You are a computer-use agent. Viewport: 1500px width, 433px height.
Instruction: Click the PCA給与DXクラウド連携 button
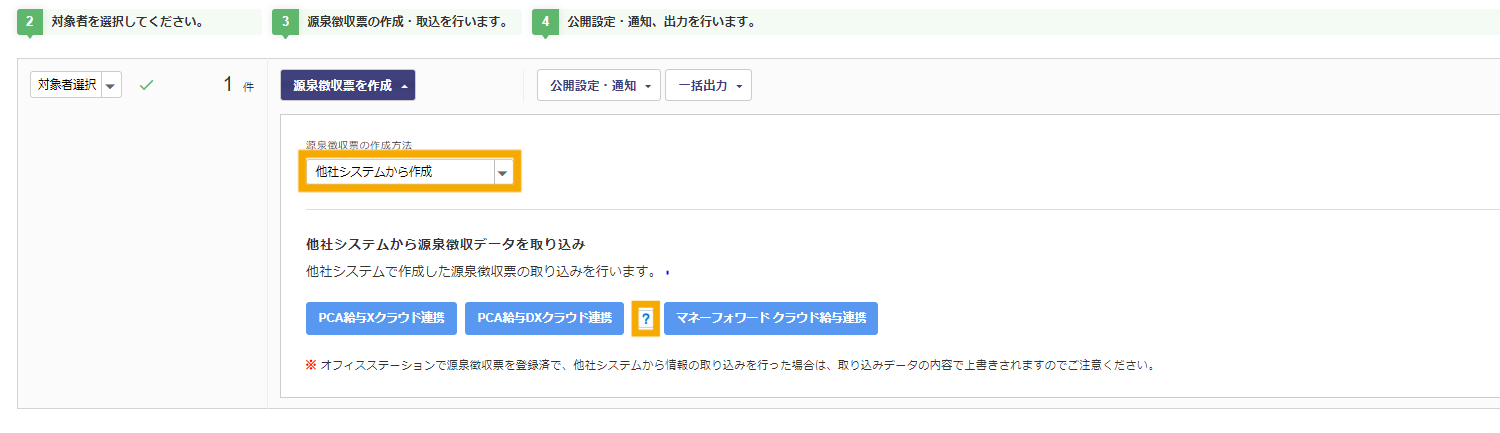[x=544, y=318]
